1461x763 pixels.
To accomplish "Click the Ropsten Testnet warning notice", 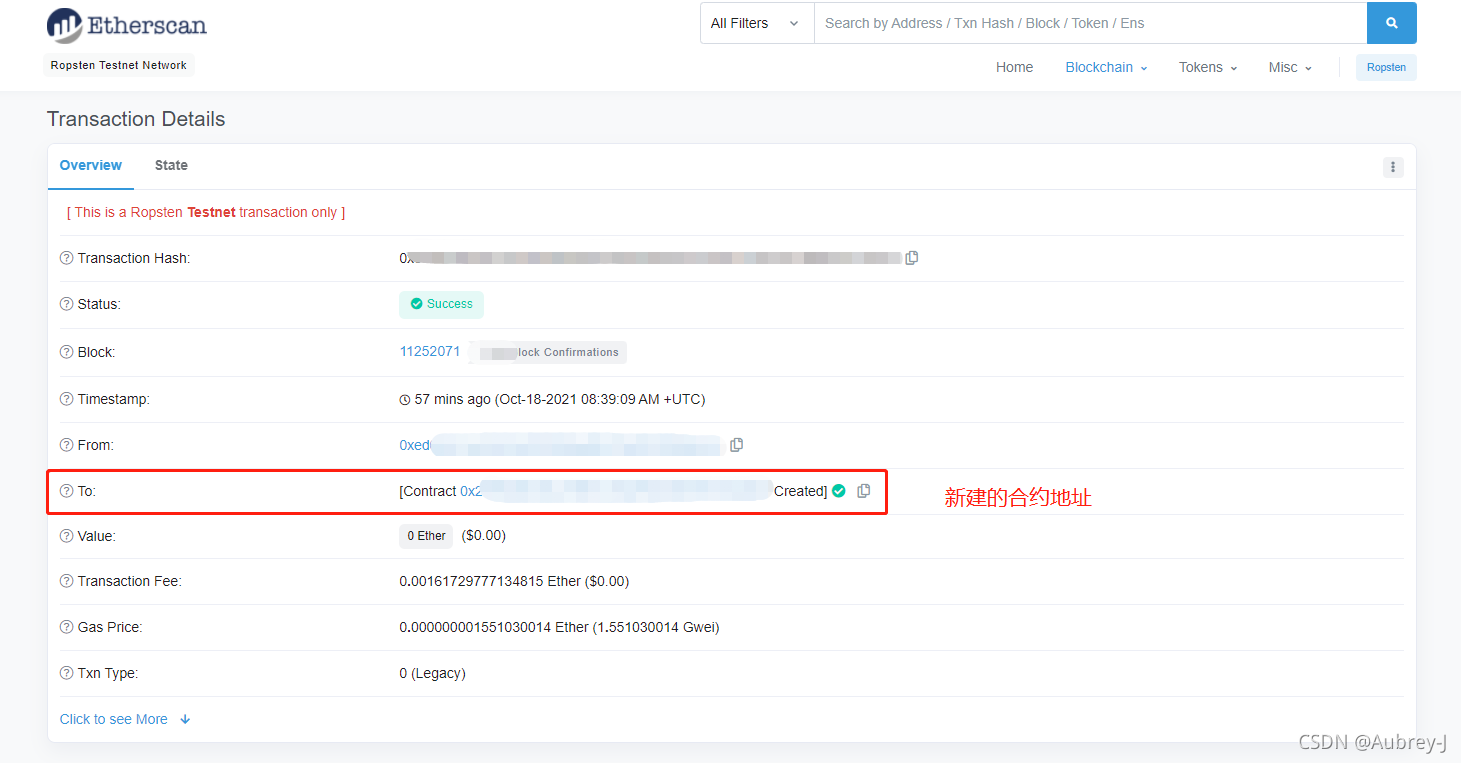I will [206, 212].
